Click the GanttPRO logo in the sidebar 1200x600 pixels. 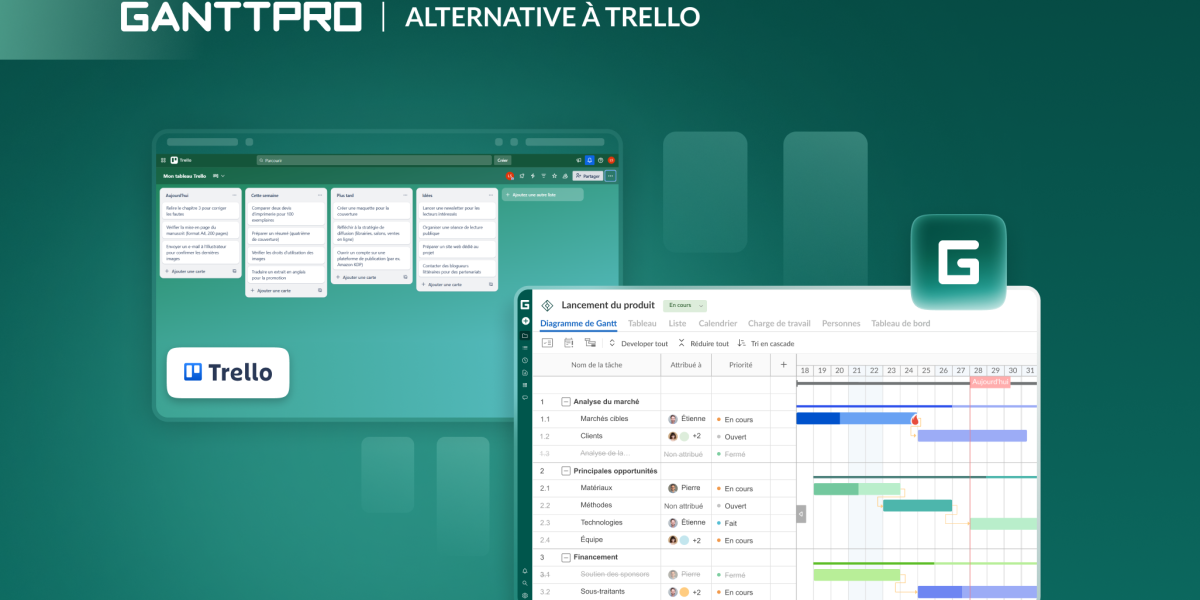tap(525, 305)
